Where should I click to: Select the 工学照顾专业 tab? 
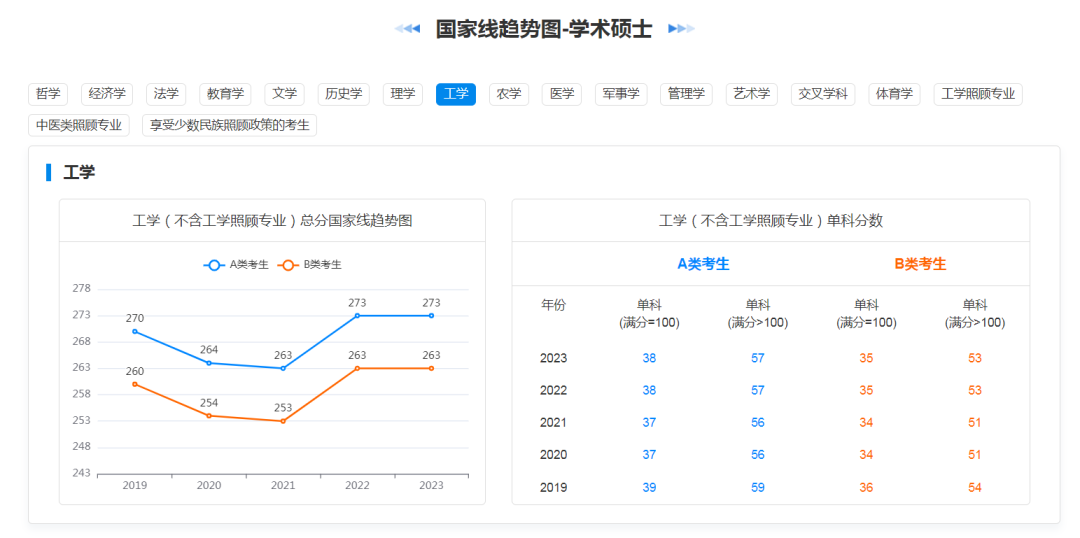[978, 94]
